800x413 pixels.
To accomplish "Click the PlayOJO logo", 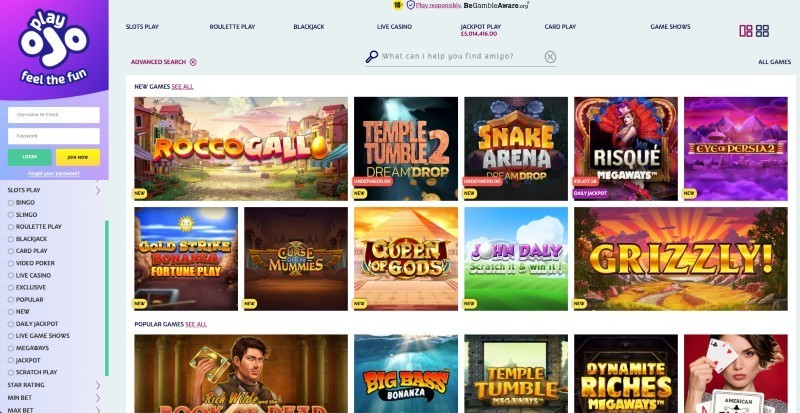I will (x=54, y=47).
